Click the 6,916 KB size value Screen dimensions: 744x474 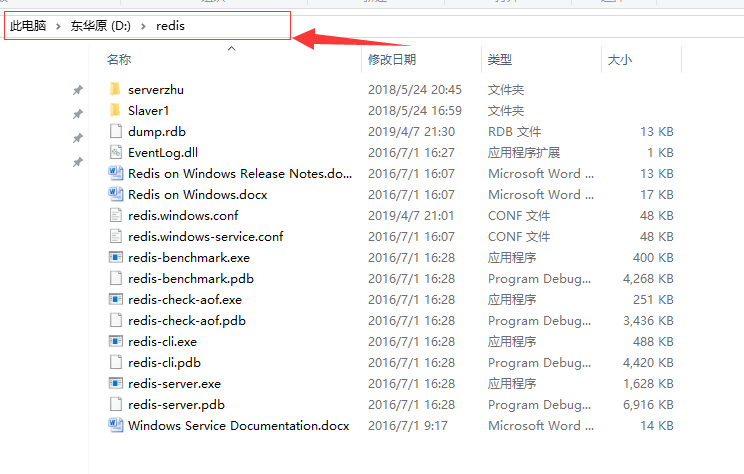(x=648, y=404)
